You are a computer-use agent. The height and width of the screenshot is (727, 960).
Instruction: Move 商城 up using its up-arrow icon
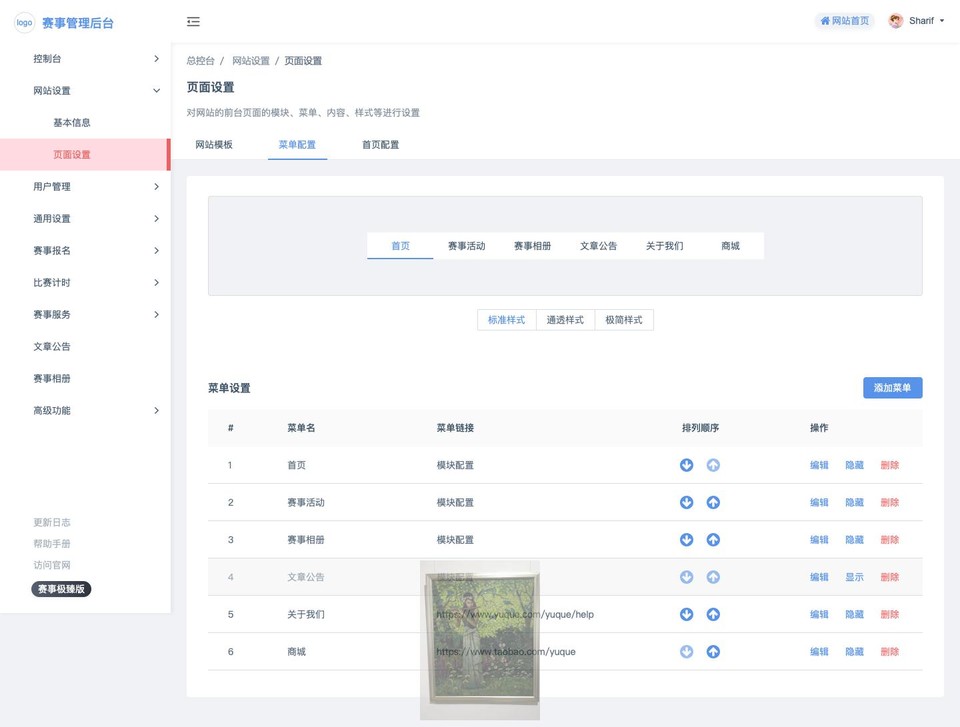click(714, 651)
